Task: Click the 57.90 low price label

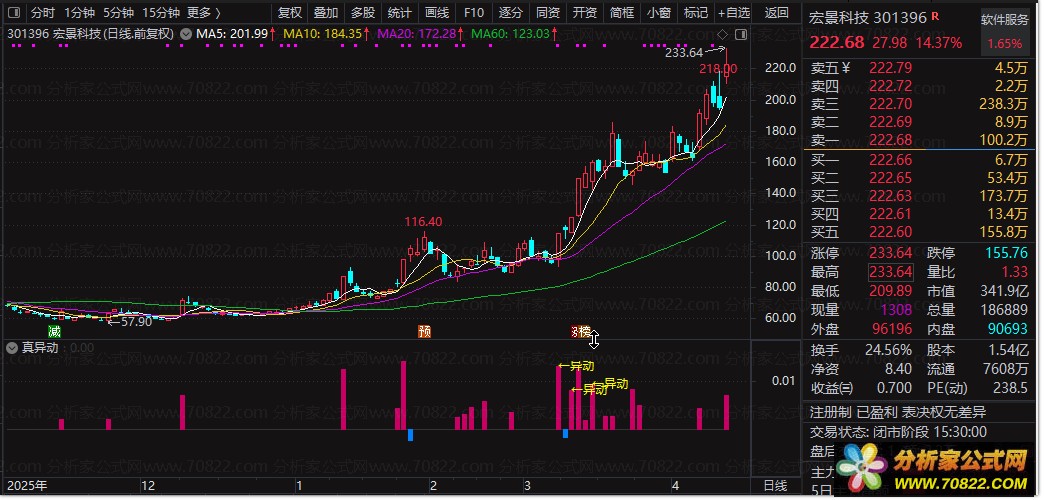Action: click(x=134, y=321)
